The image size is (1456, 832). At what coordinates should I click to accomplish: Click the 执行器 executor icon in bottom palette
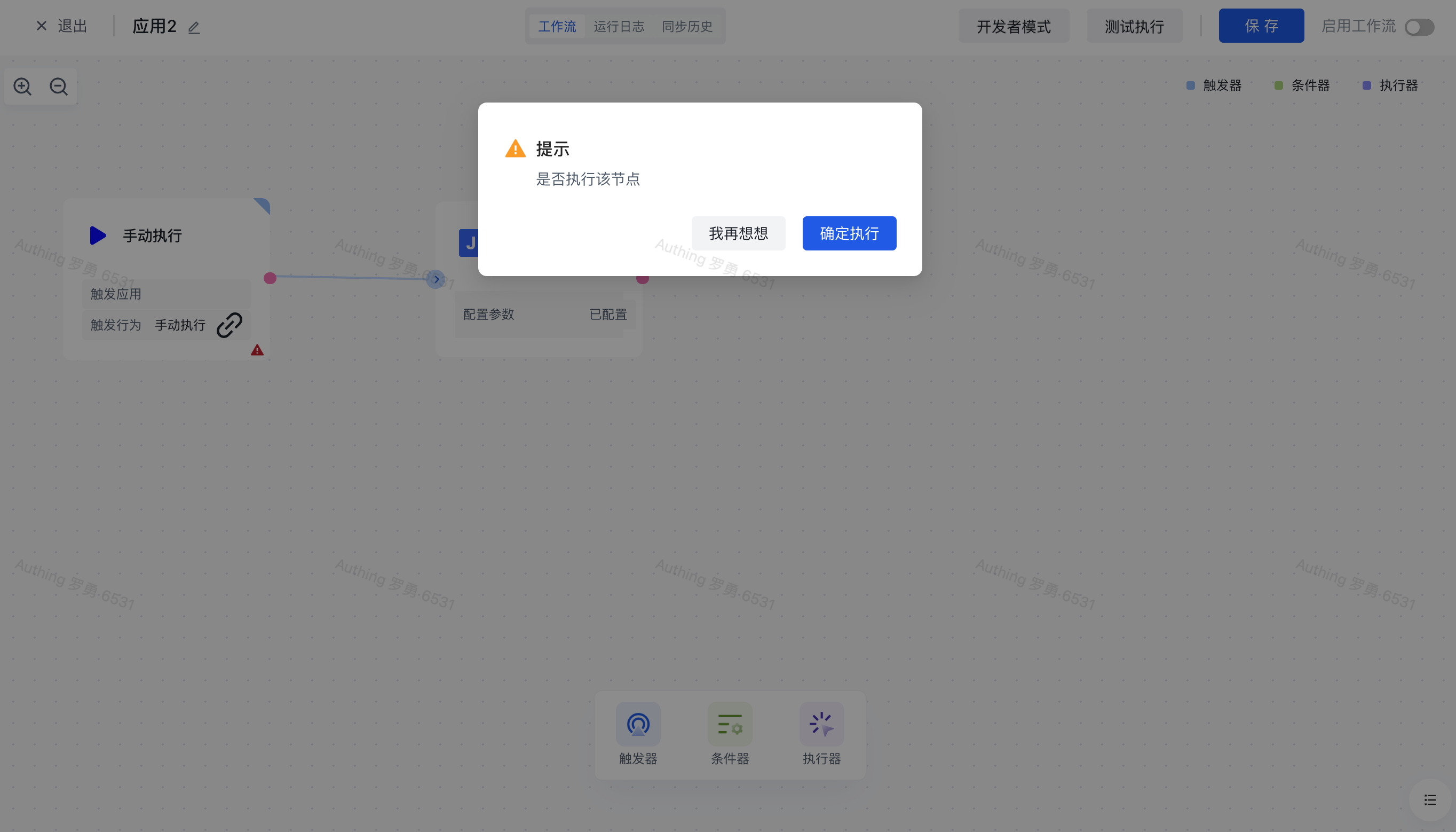click(821, 724)
